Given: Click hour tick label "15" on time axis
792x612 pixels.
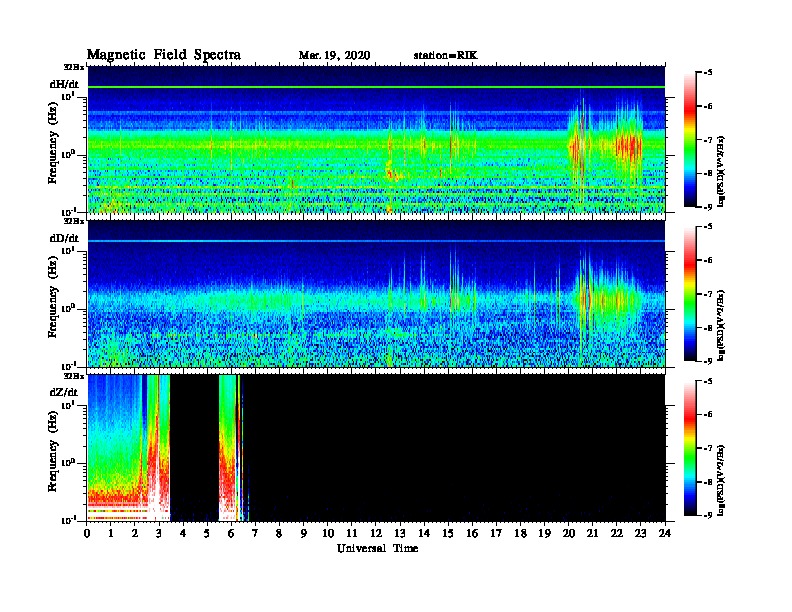Looking at the screenshot, I should (x=448, y=533).
